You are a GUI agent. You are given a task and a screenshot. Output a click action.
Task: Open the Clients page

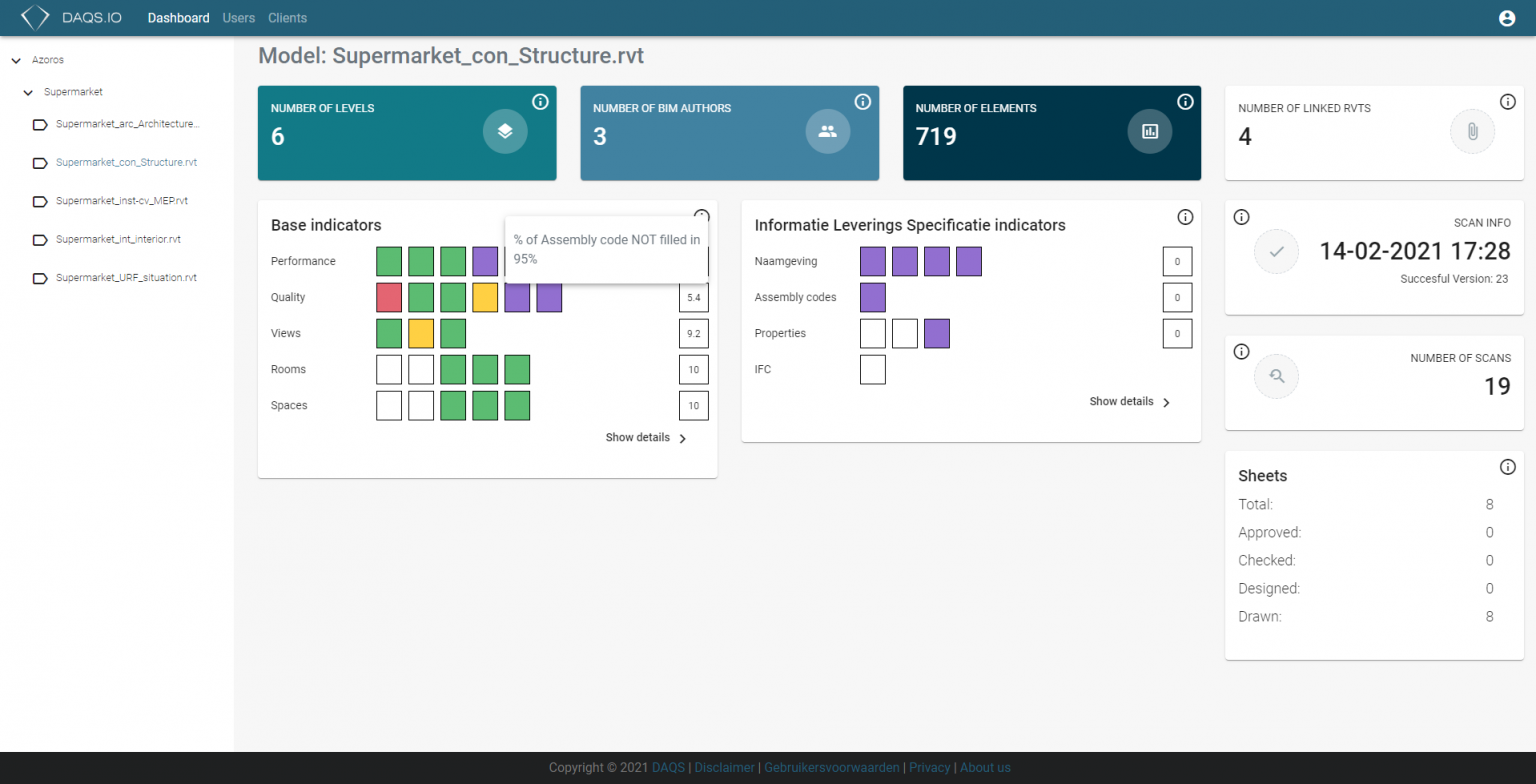click(287, 17)
